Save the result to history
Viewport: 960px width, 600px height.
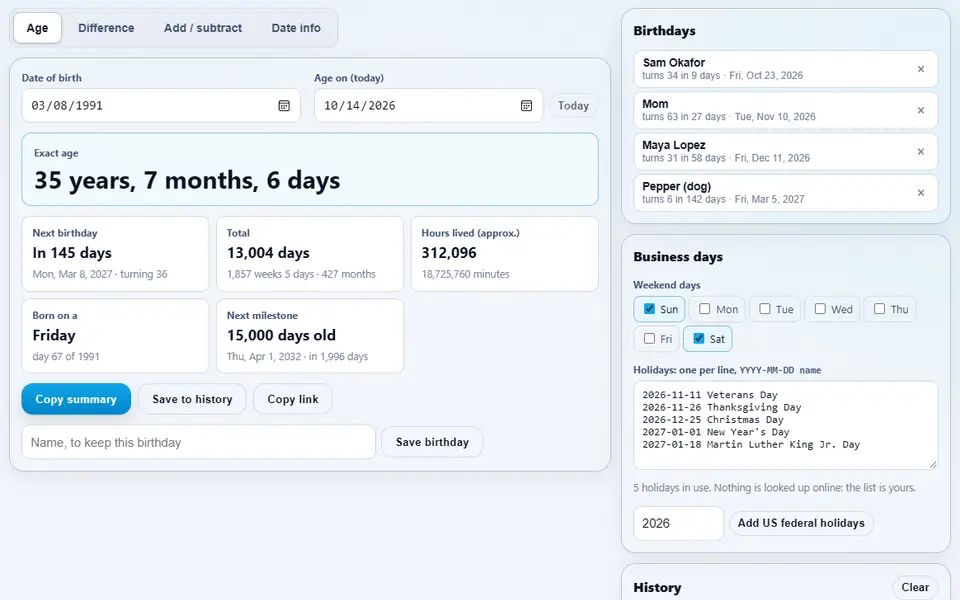pyautogui.click(x=192, y=399)
